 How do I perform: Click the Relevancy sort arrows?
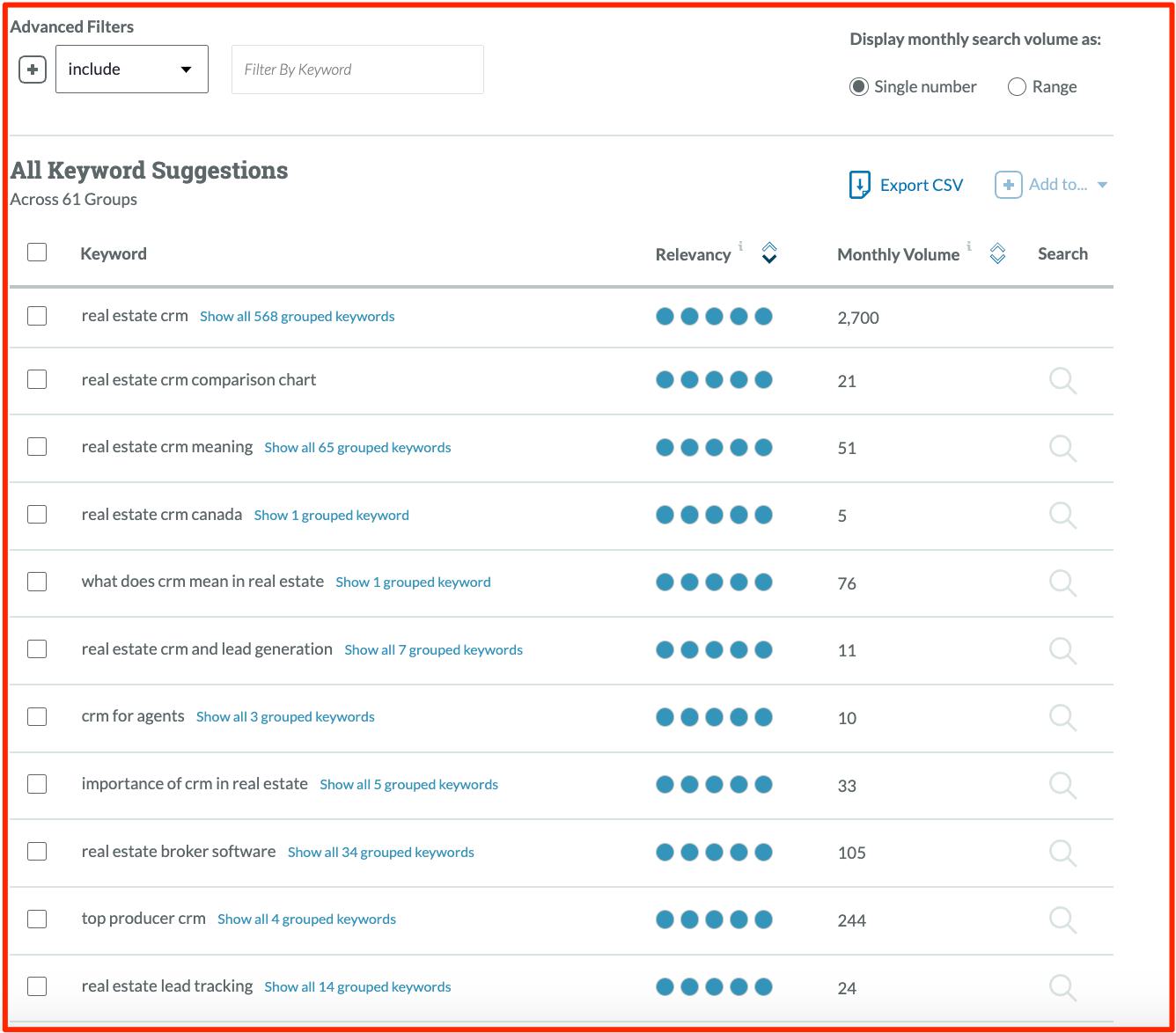coord(768,253)
